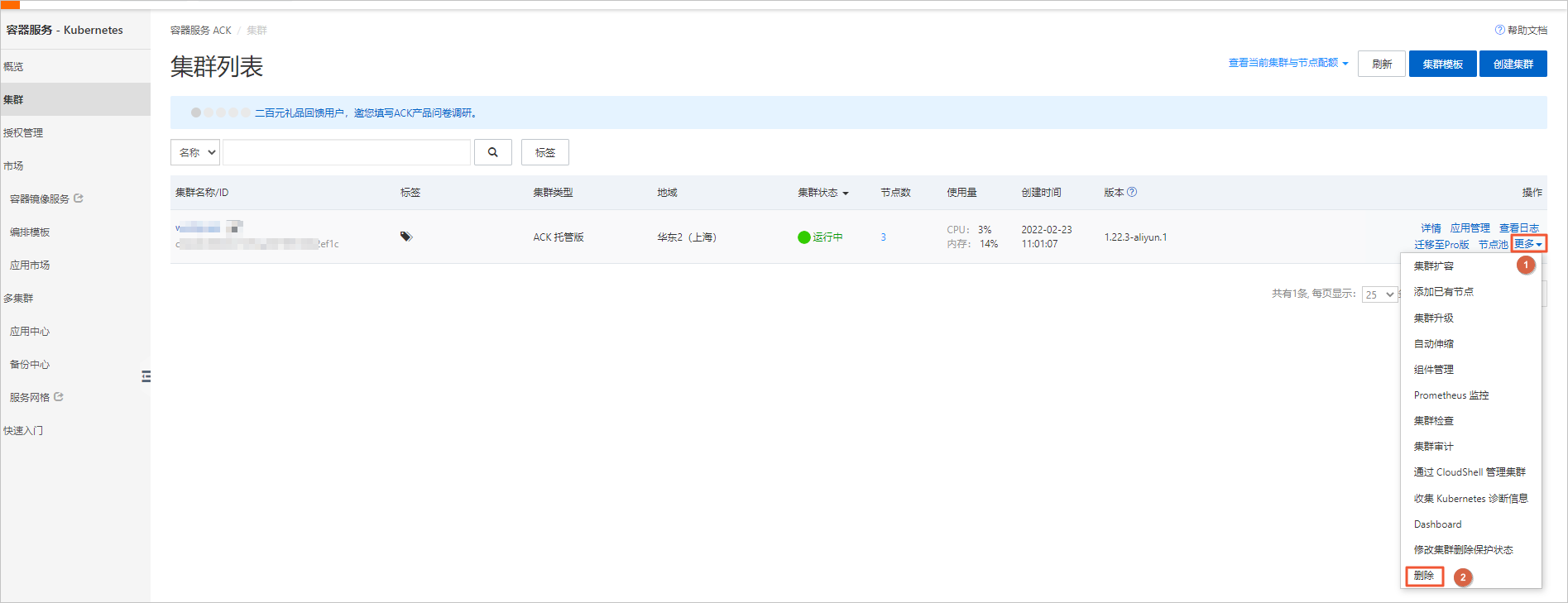
Task: Click the 帮助文档 help icon
Action: pos(1500,30)
